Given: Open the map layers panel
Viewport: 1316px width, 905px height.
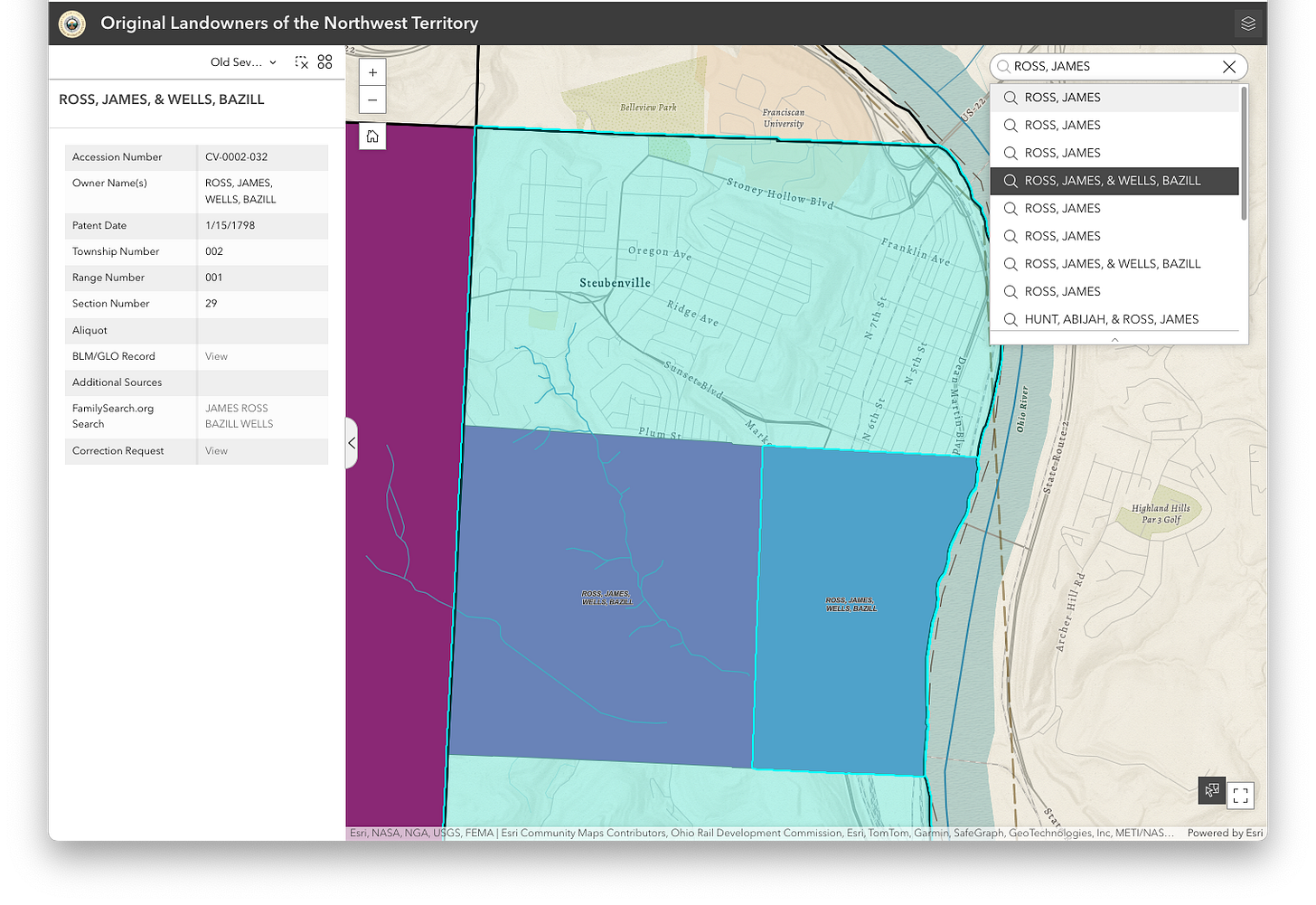Looking at the screenshot, I should point(1247,24).
